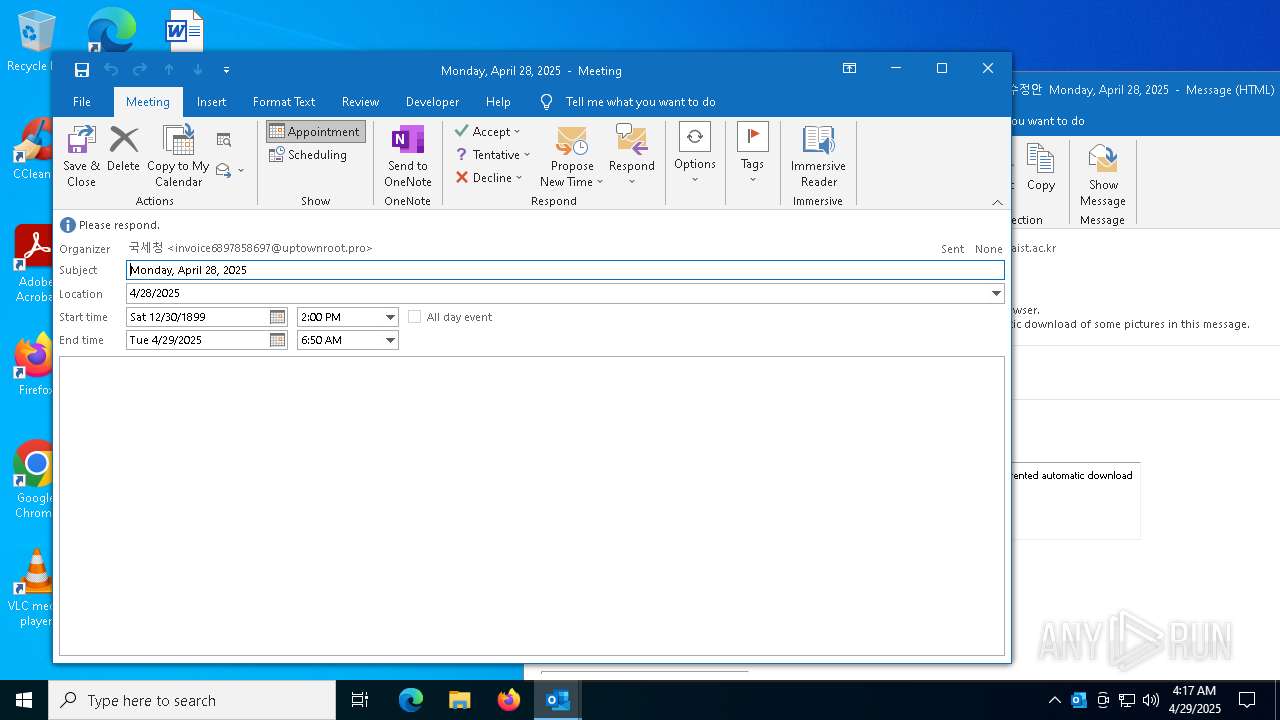Image resolution: width=1280 pixels, height=720 pixels.
Task: Open the Format Text tab
Action: point(284,102)
